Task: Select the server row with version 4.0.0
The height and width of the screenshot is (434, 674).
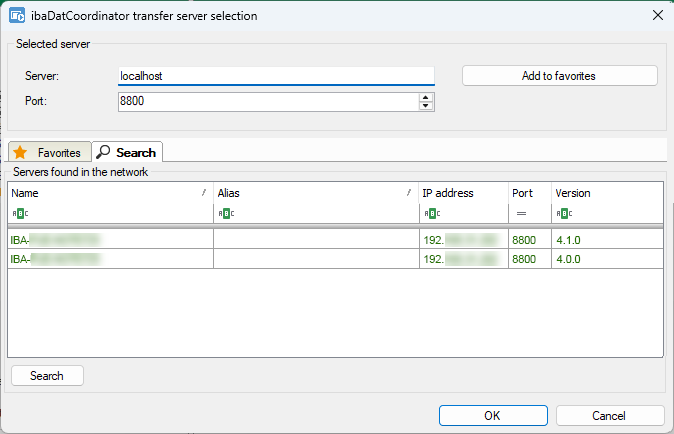Action: tap(335, 259)
